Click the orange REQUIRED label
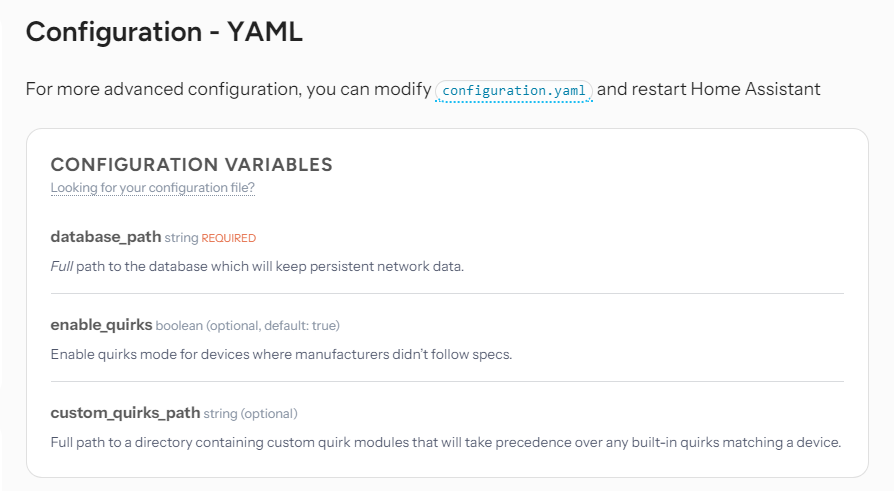Screen dimensions: 894x491 [x=229, y=238]
